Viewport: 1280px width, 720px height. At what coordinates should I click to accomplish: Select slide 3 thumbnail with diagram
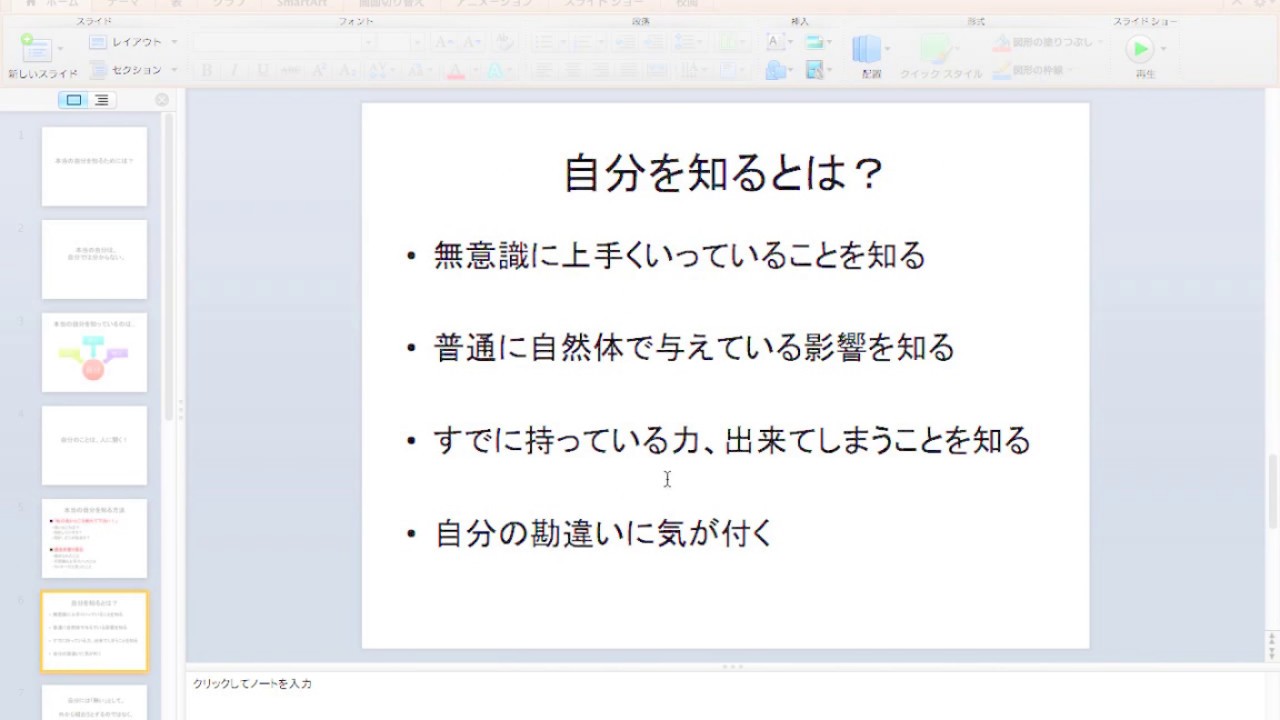(94, 352)
